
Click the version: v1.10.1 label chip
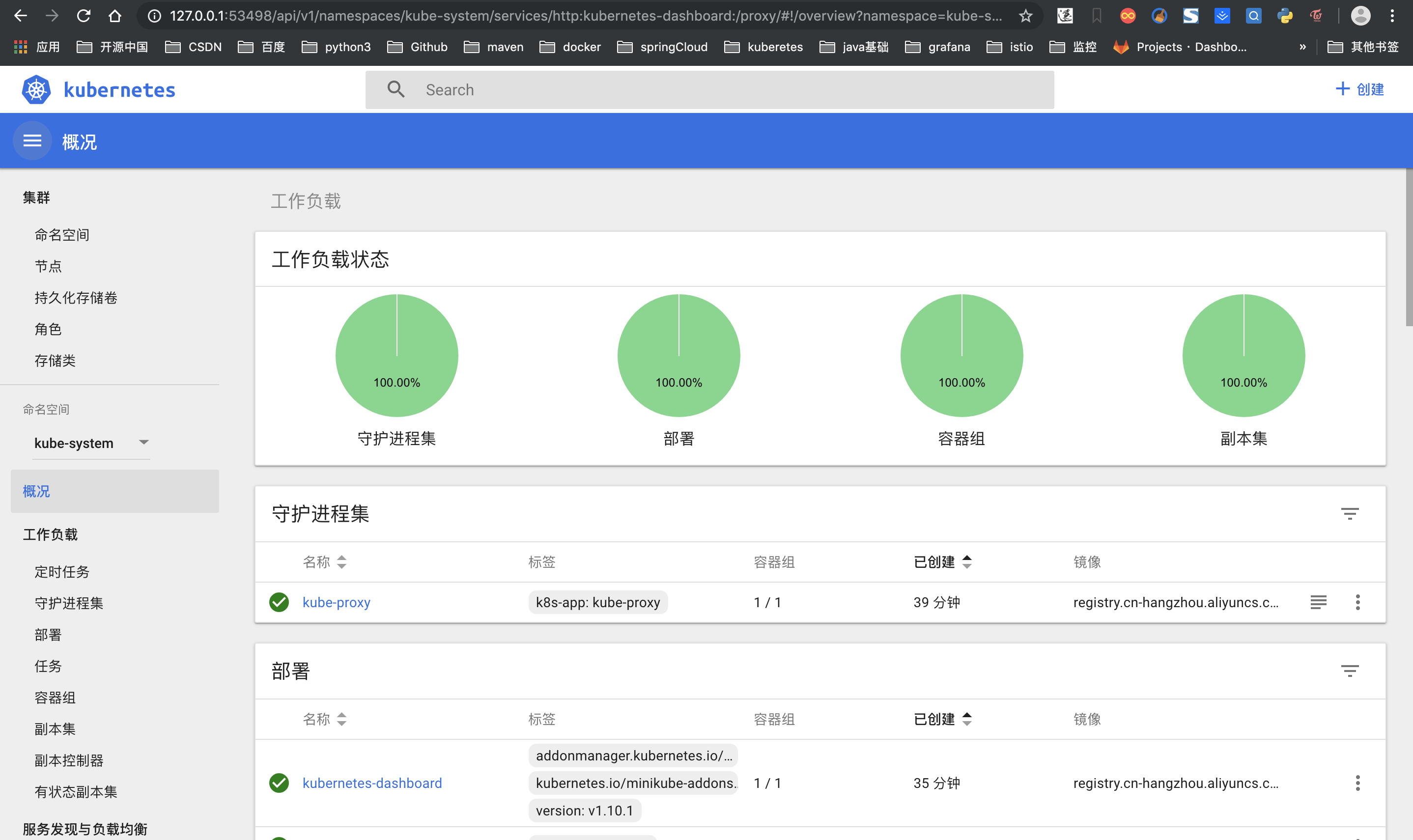coord(585,811)
